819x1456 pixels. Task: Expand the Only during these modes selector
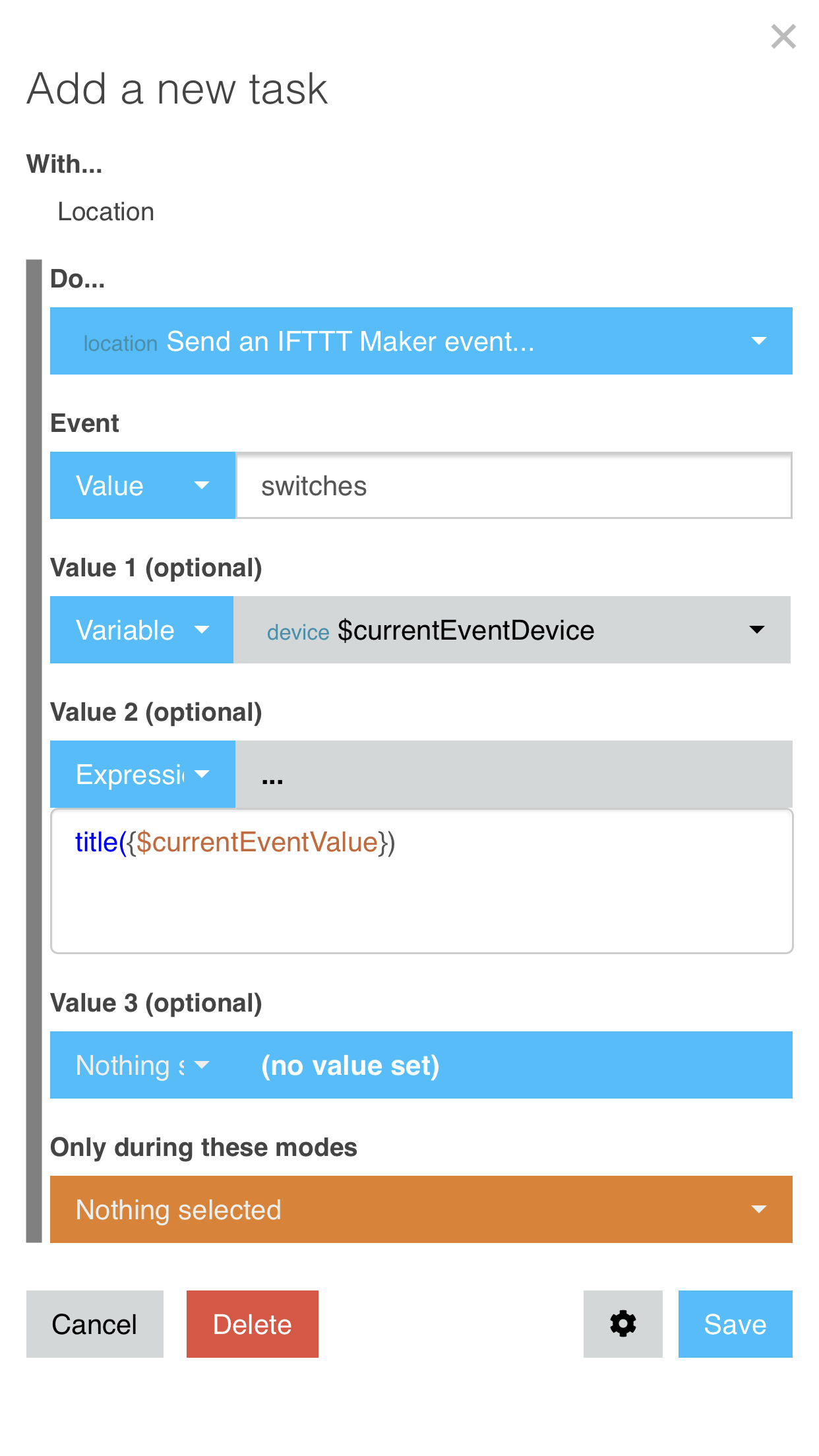pyautogui.click(x=421, y=1209)
